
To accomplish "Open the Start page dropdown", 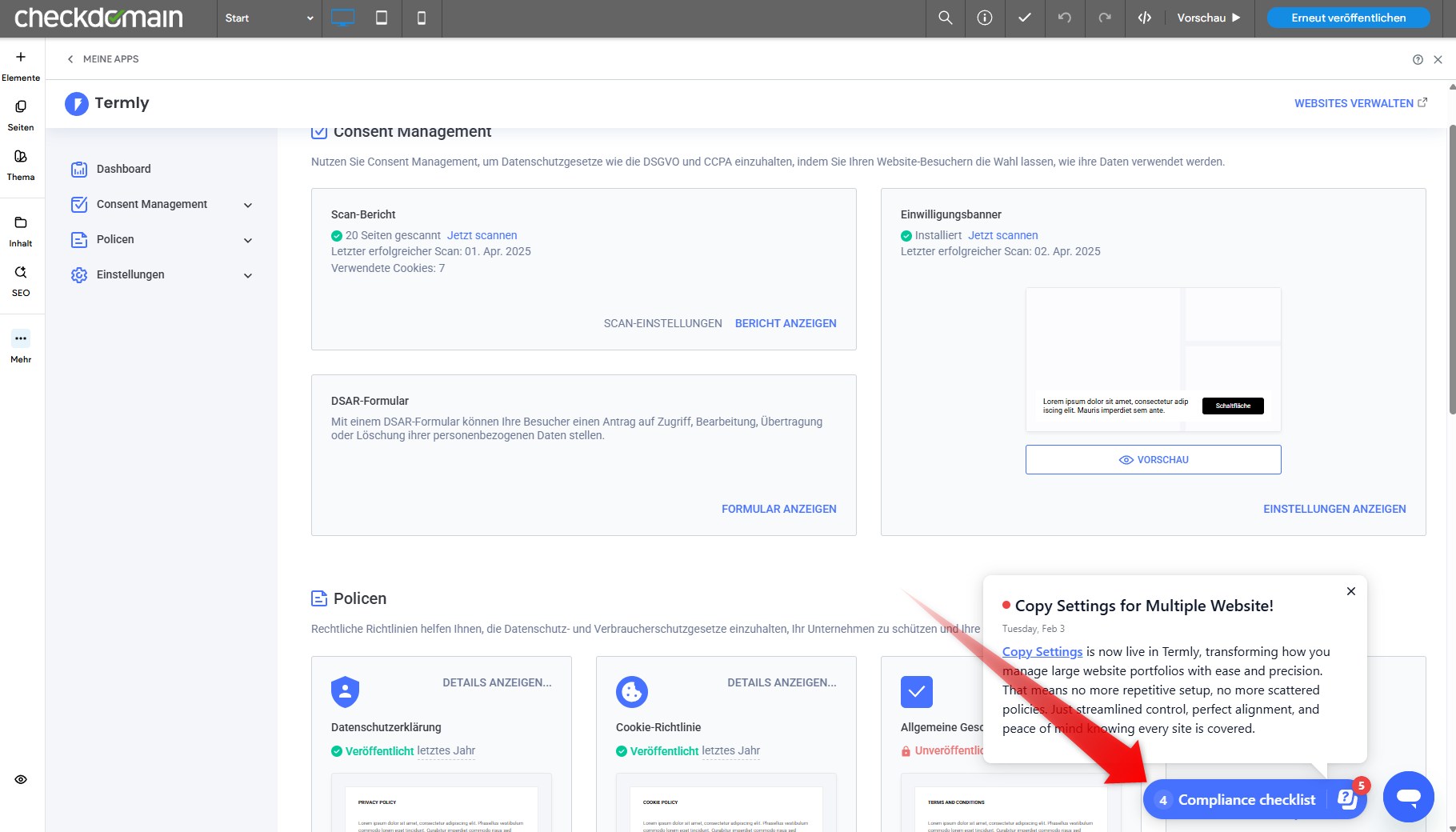I will (x=269, y=18).
